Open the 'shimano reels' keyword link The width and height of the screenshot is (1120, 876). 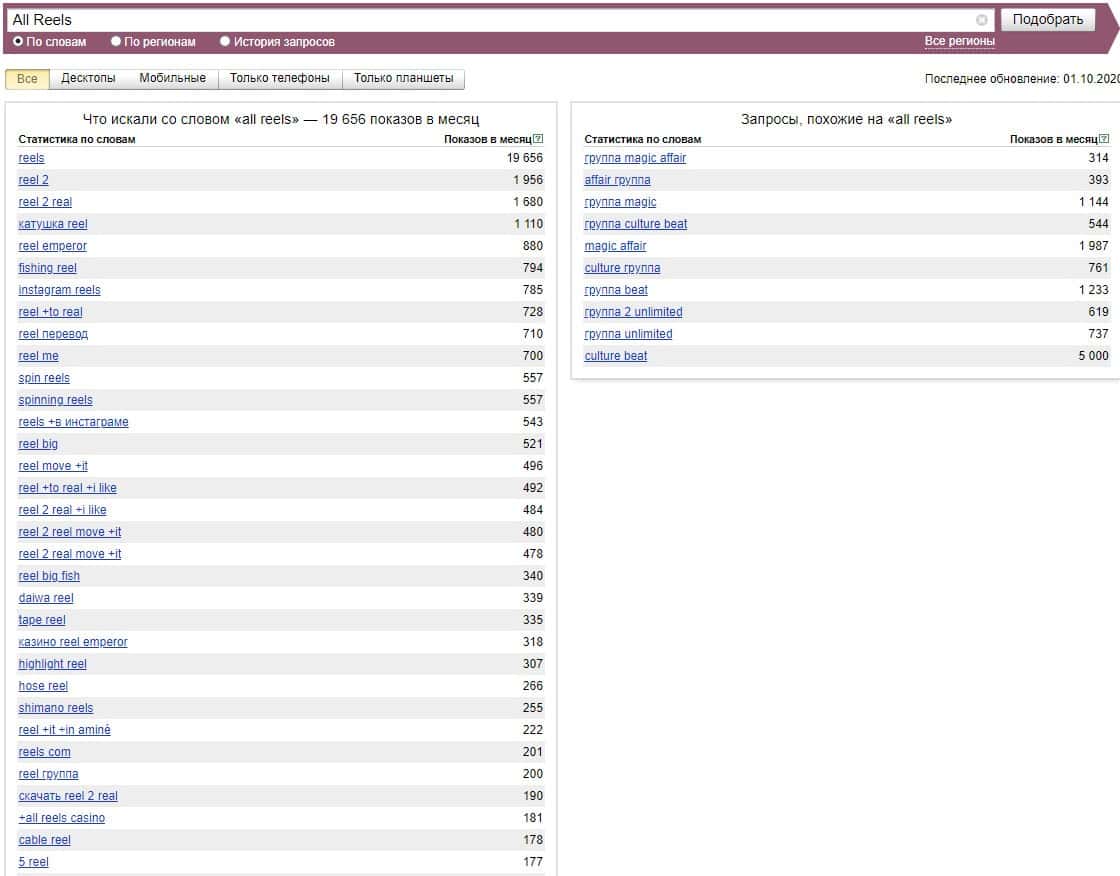tap(55, 708)
